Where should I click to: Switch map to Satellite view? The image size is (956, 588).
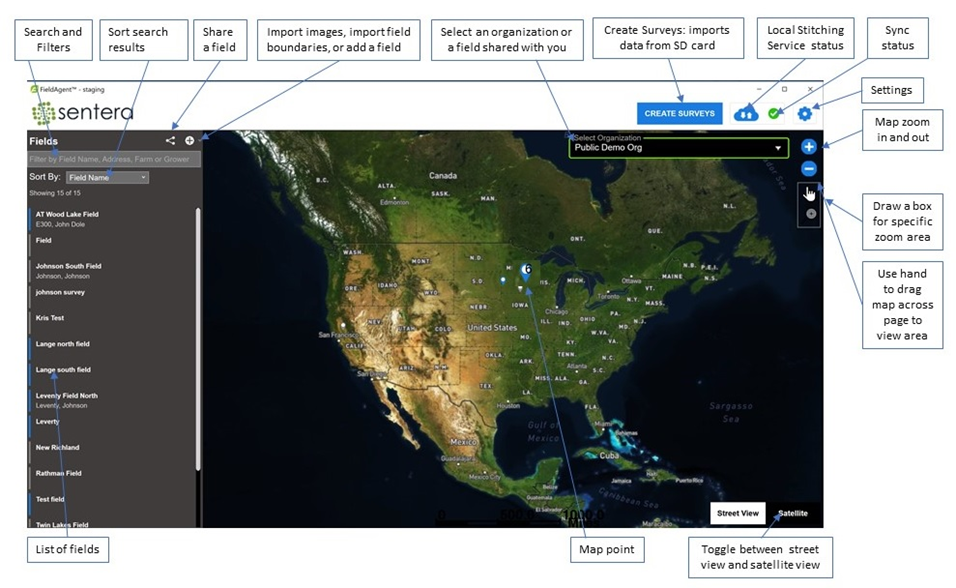pos(793,513)
